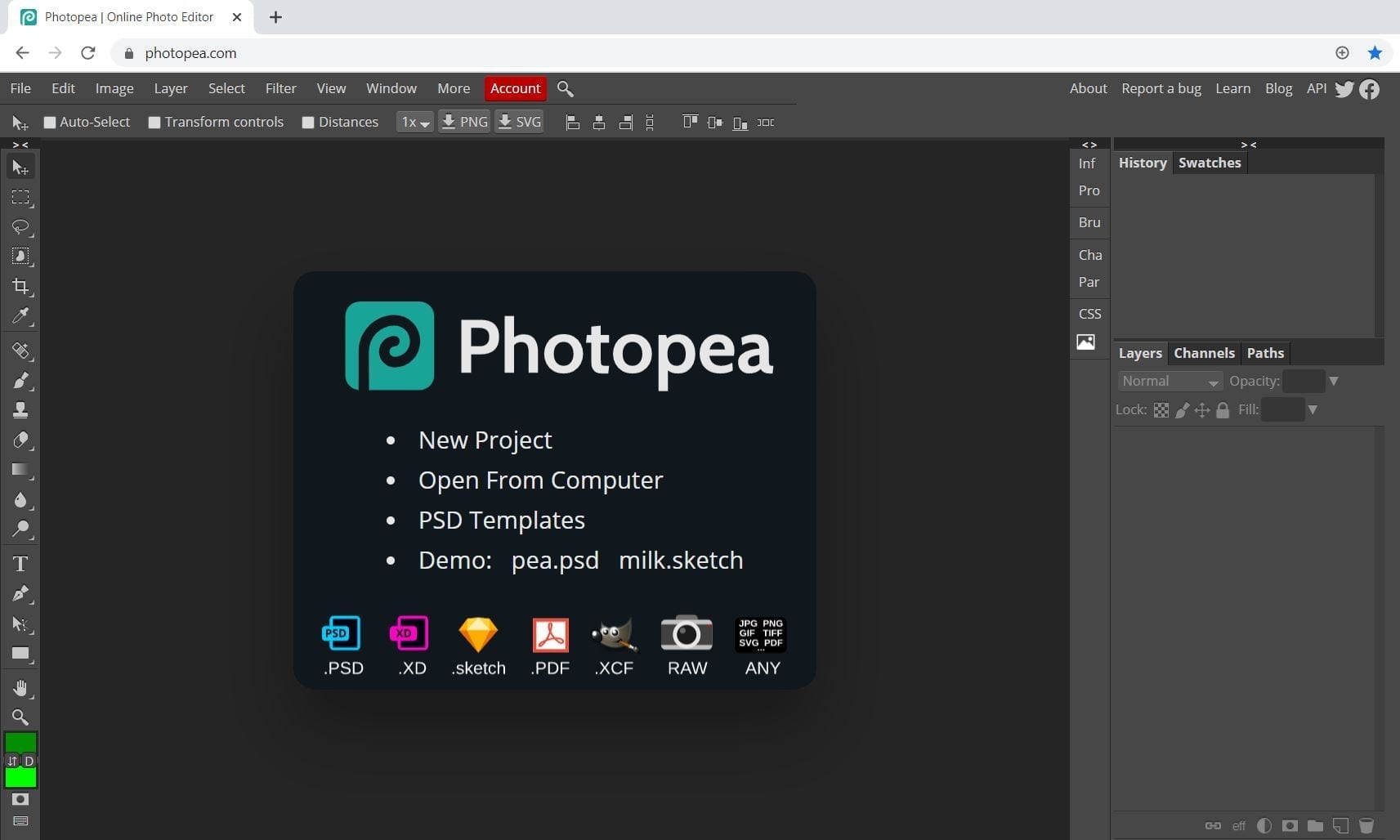Click the align left edges icon

click(573, 123)
